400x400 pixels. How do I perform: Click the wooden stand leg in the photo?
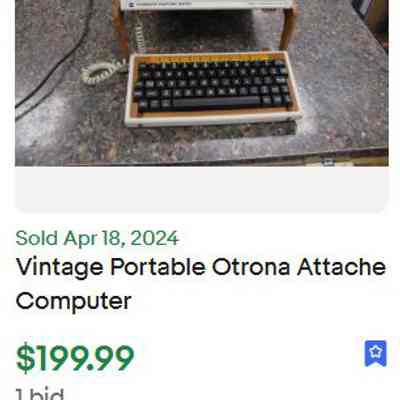[289, 28]
